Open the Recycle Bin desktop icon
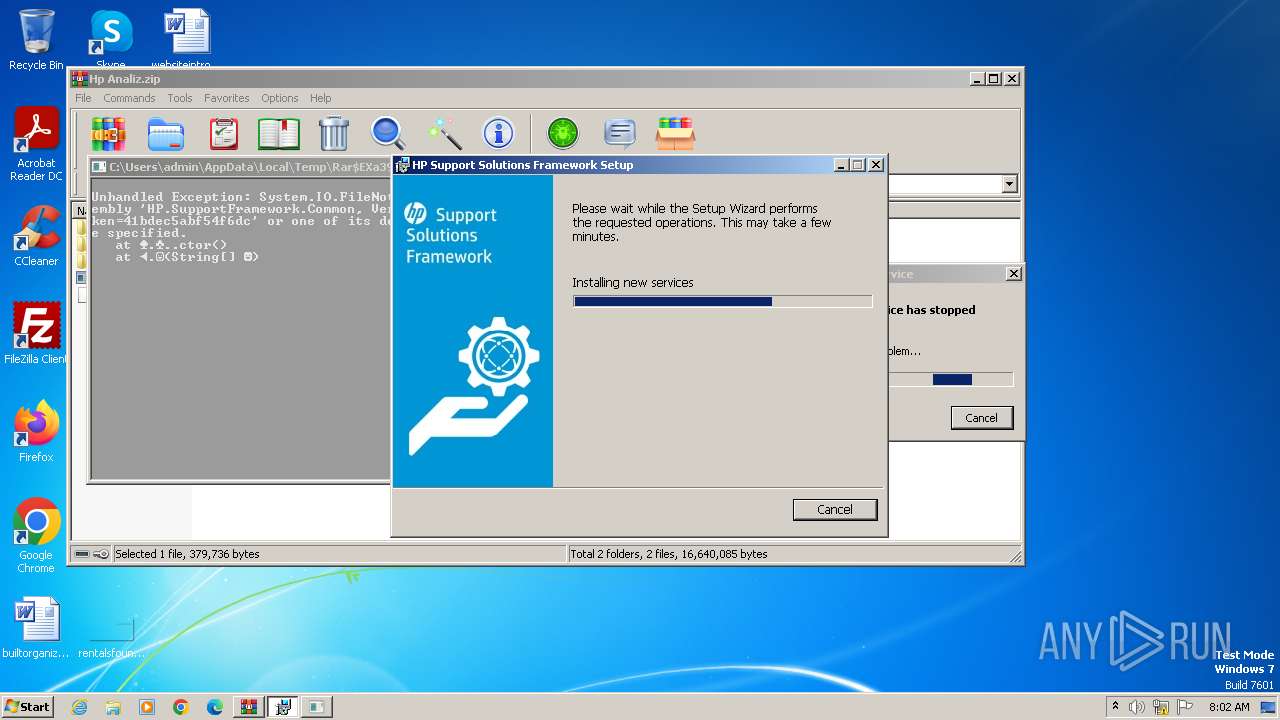This screenshot has width=1280, height=720. [x=36, y=40]
